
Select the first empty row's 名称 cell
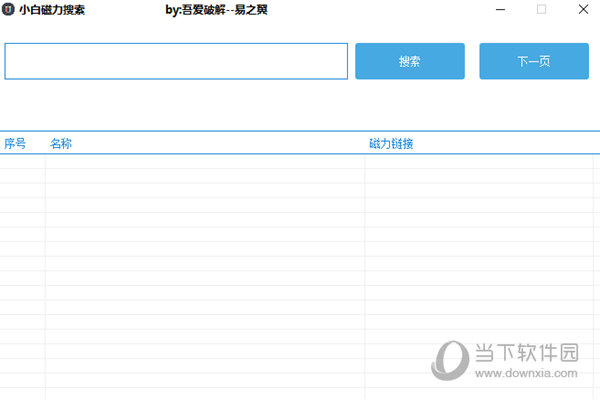[x=204, y=161]
